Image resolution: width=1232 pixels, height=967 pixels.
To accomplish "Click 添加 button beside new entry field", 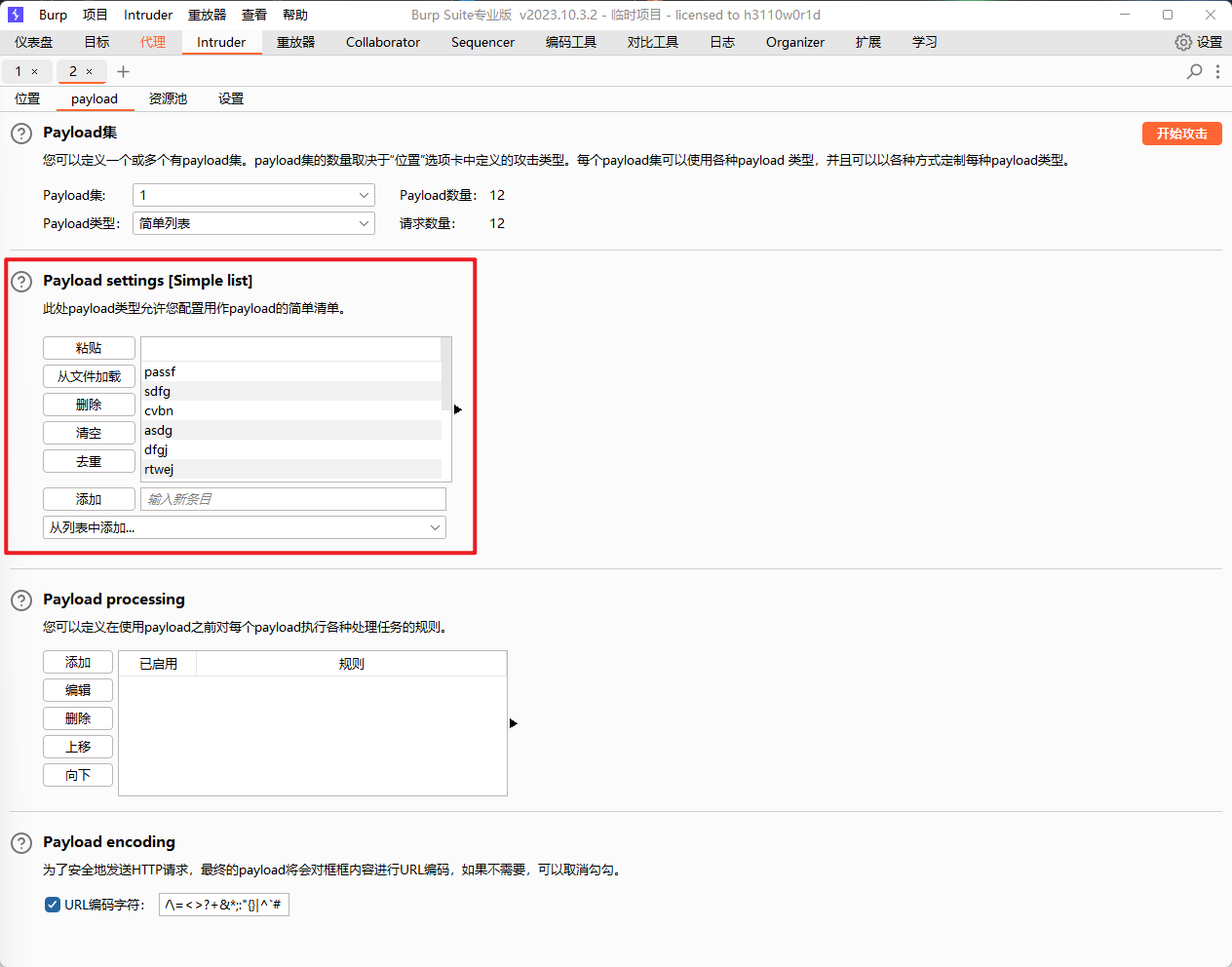I will pyautogui.click(x=89, y=499).
